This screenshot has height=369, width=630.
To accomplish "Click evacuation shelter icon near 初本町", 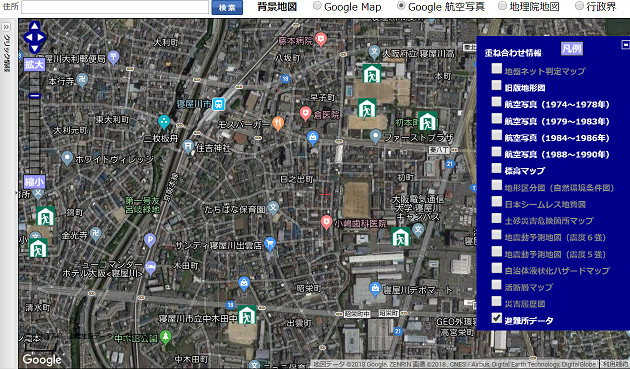I will click(427, 121).
